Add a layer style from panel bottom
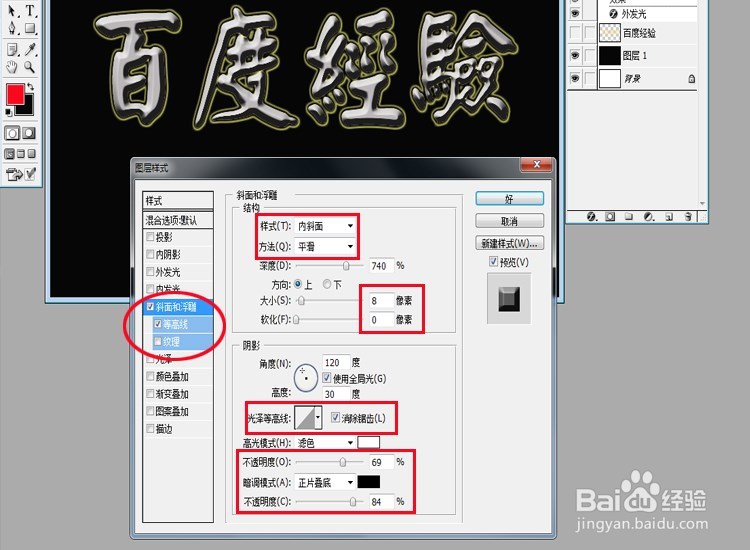The width and height of the screenshot is (750, 550). (x=592, y=217)
